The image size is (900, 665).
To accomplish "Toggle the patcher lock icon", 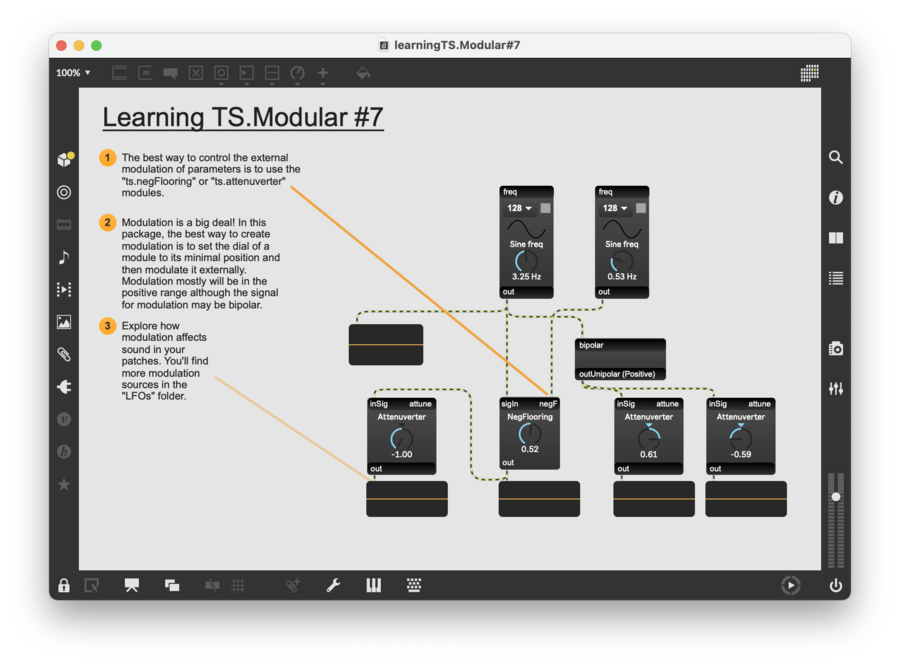I will tap(64, 586).
